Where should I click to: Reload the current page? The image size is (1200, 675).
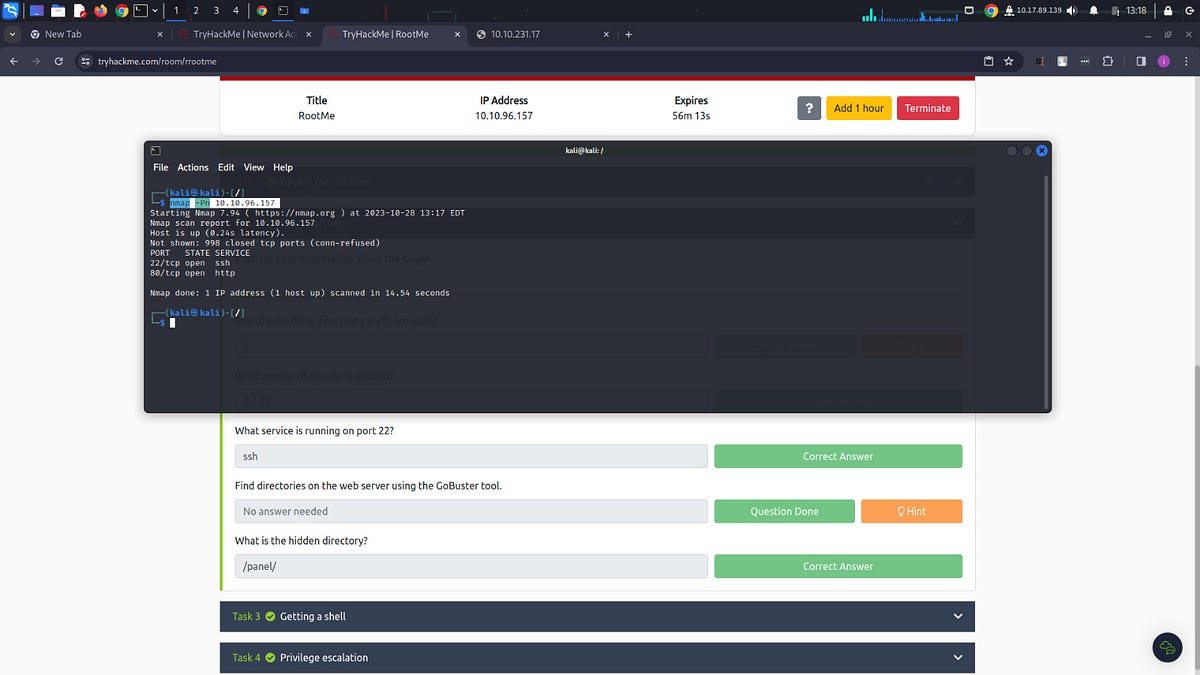(x=58, y=61)
